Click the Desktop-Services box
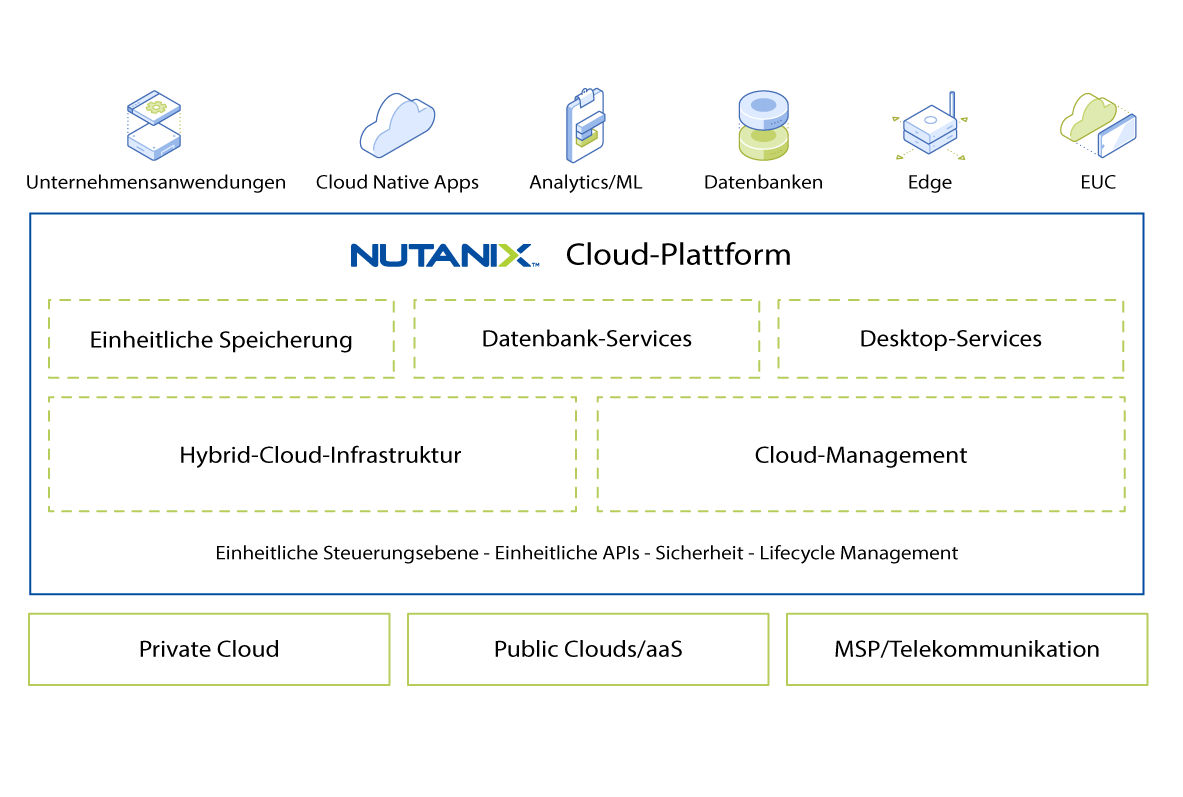Image resolution: width=1183 pixels, height=797 pixels. pos(950,338)
